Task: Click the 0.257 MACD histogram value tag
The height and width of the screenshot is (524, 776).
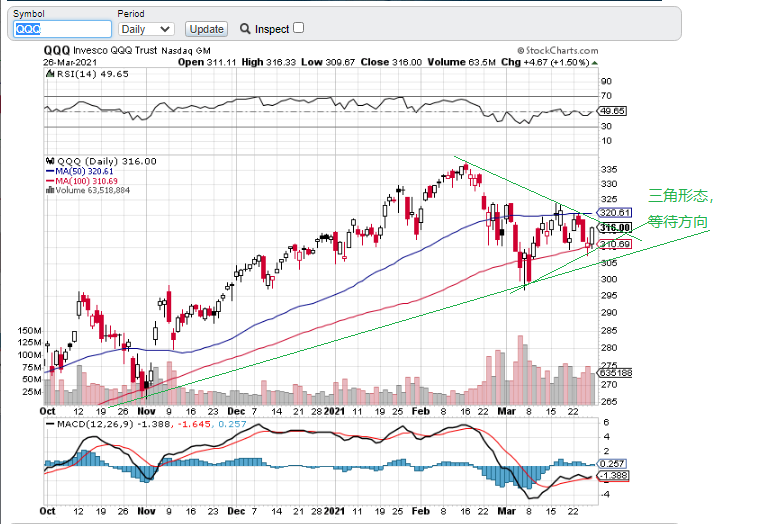Action: [611, 463]
